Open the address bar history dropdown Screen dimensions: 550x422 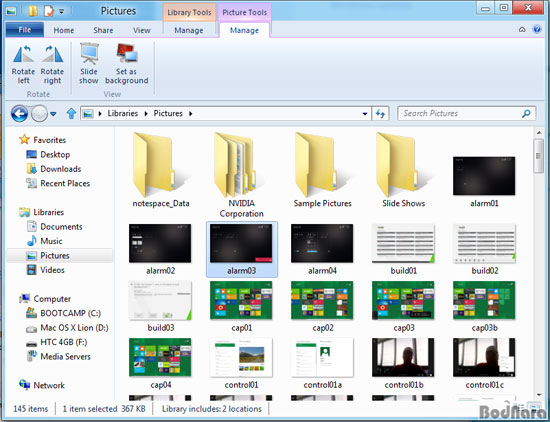(365, 114)
